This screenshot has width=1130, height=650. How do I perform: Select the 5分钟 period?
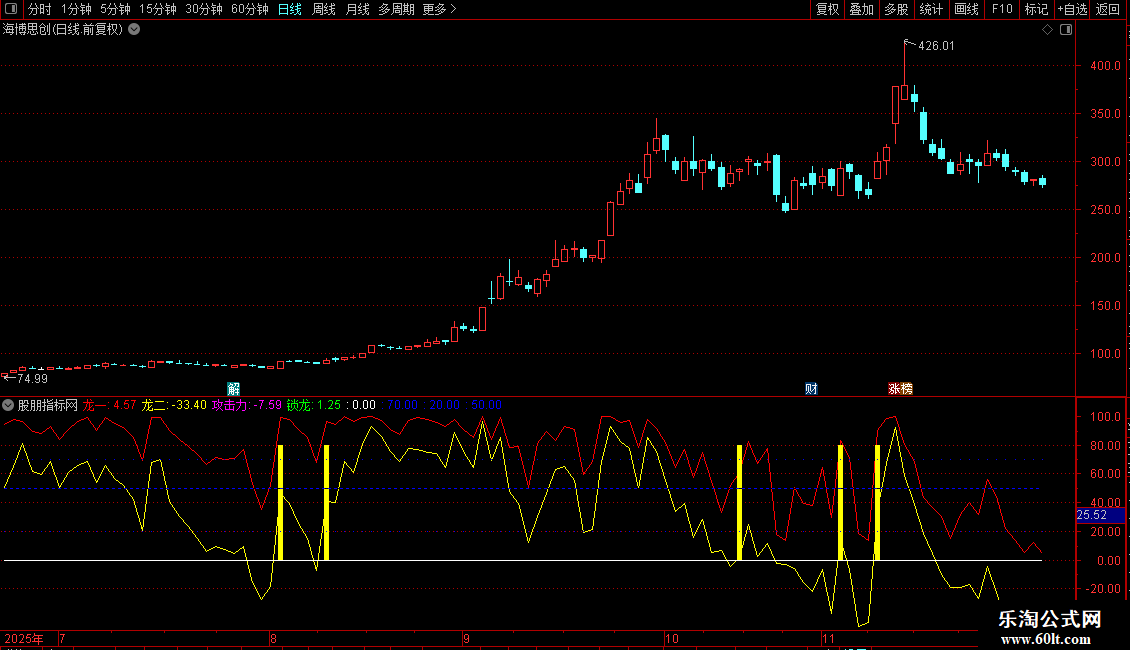coord(115,9)
